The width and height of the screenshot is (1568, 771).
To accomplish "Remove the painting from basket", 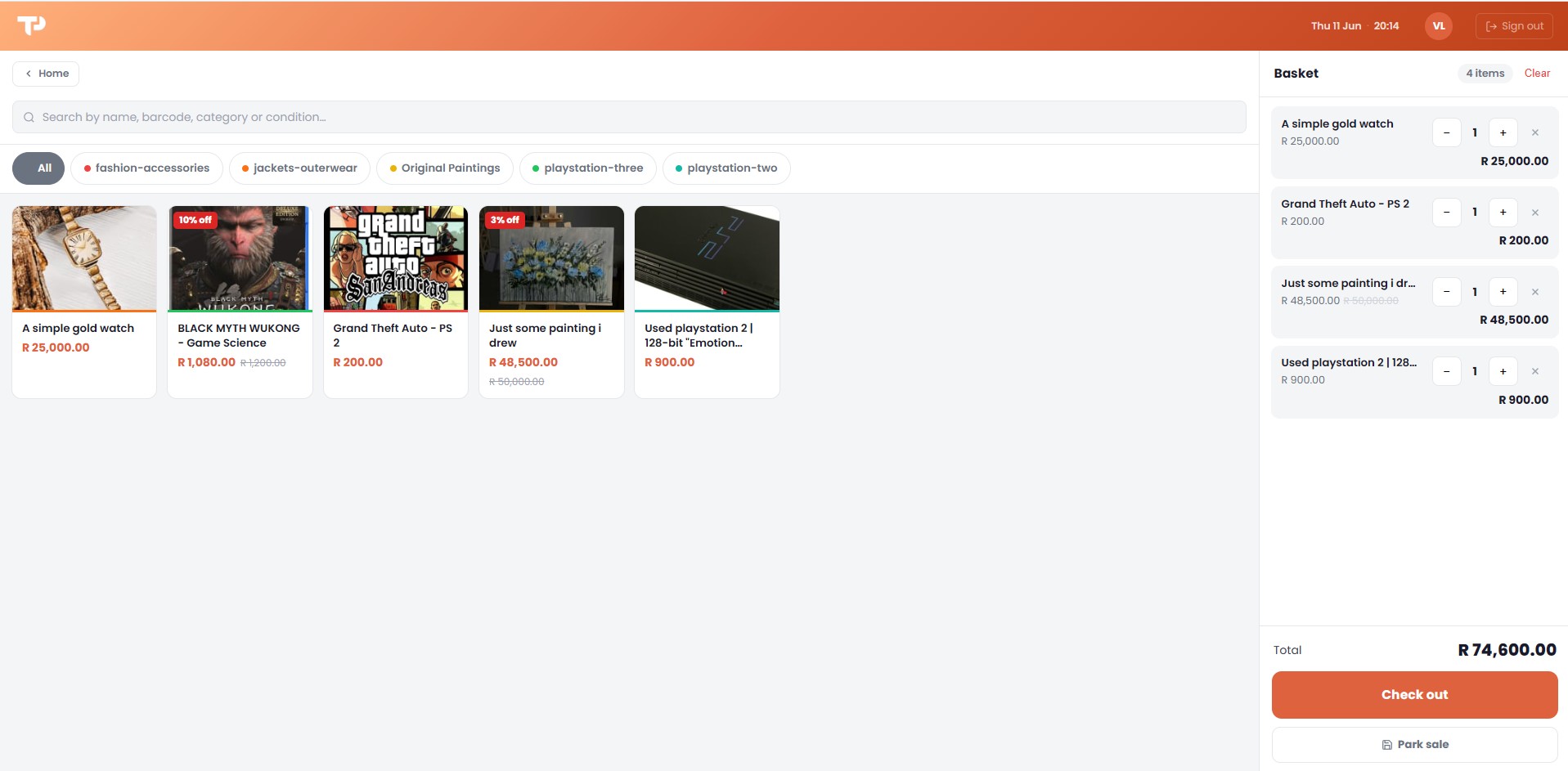I will 1535,292.
